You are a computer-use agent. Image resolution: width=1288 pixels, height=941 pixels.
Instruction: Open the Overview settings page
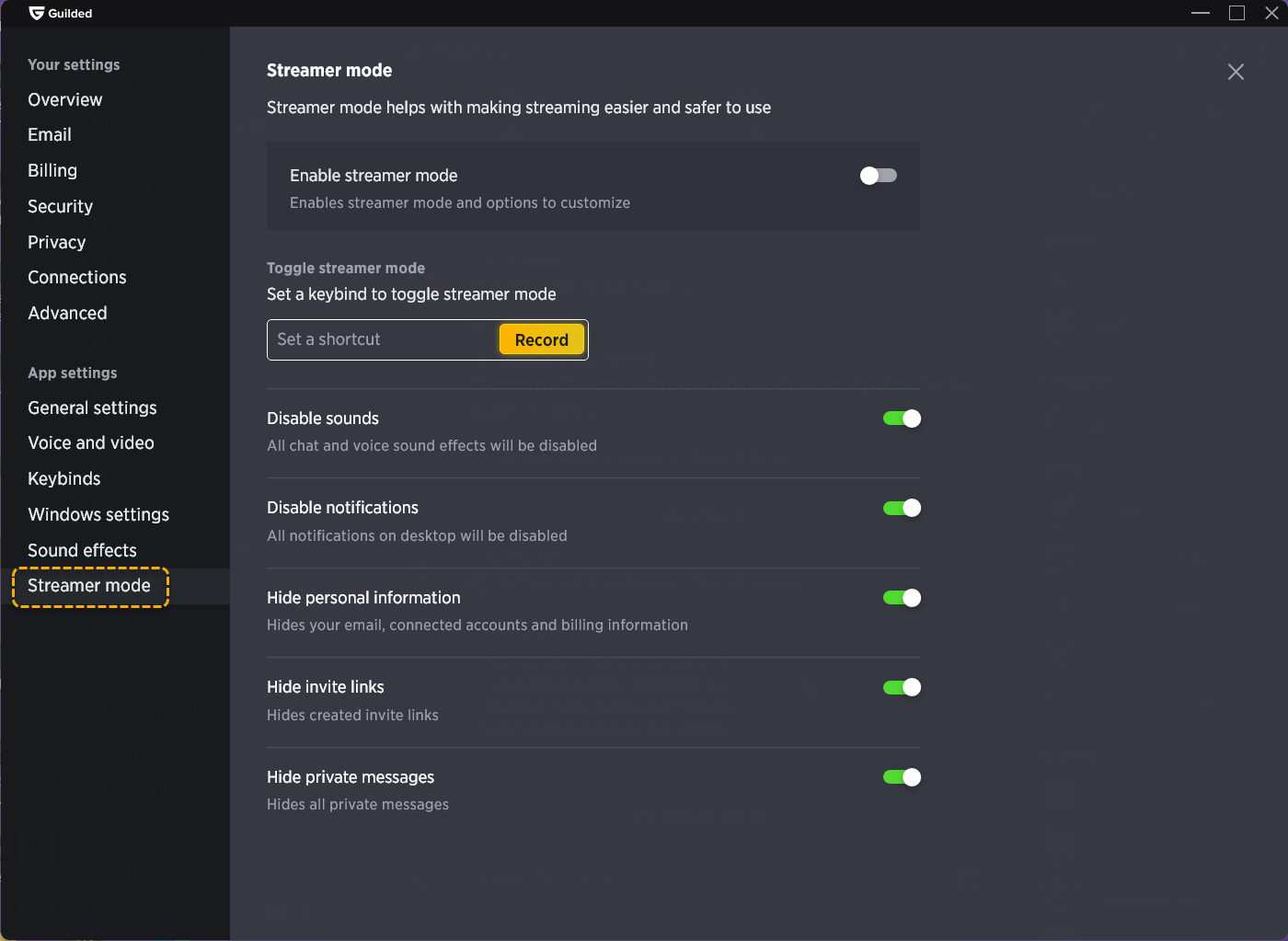[x=65, y=99]
